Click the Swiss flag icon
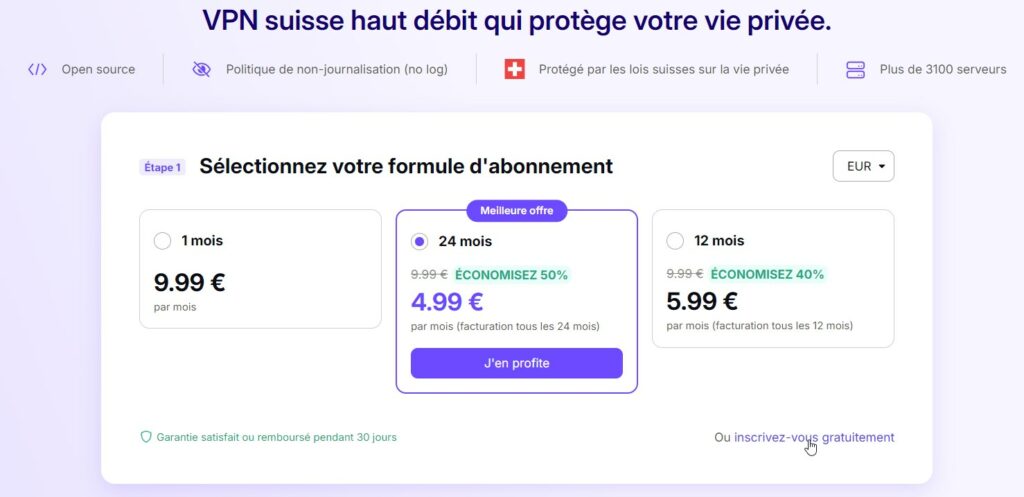Screen dimensions: 1024x497 pyautogui.click(x=514, y=69)
